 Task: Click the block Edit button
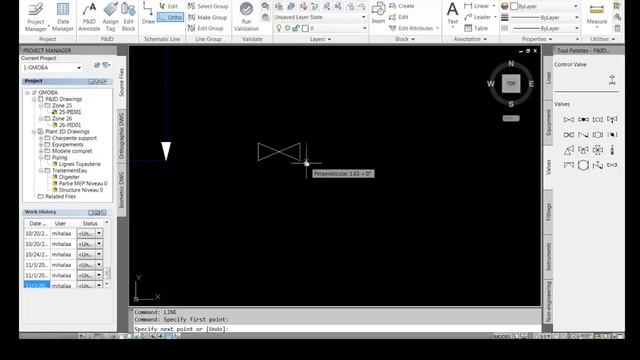click(399, 17)
